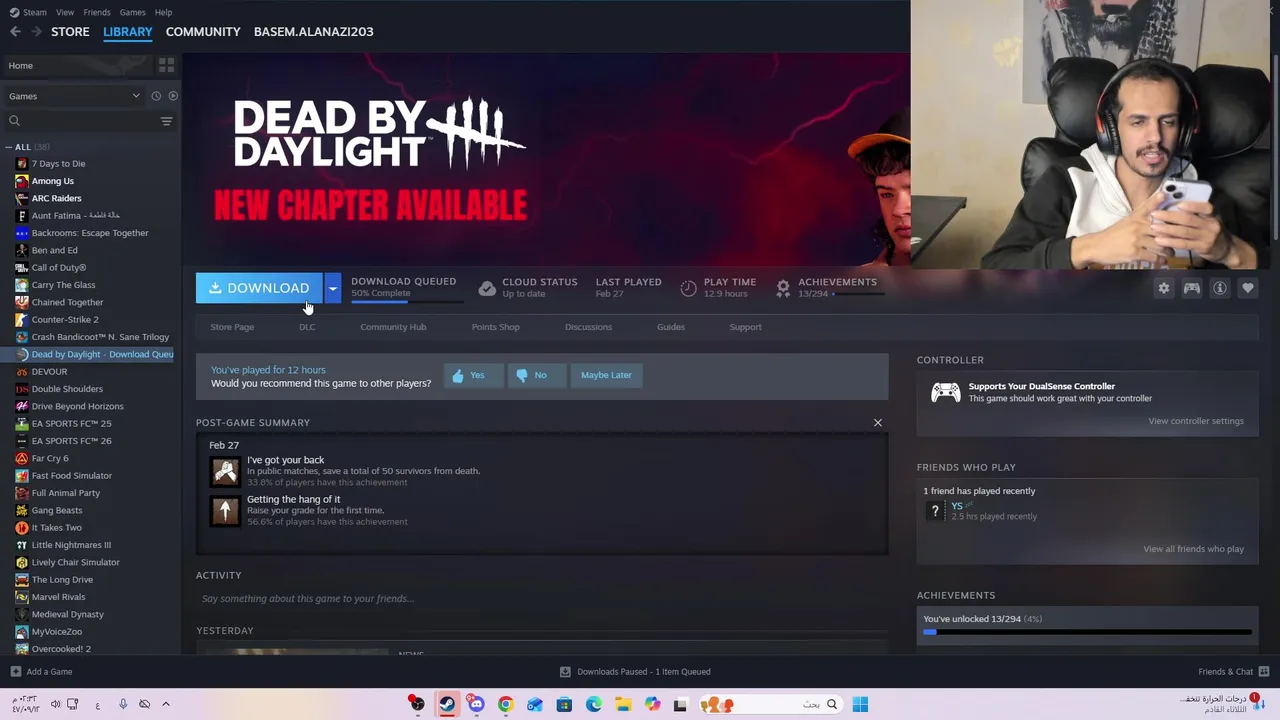Click the achievements progress bar
This screenshot has height=720, width=1280.
pyautogui.click(x=1087, y=632)
